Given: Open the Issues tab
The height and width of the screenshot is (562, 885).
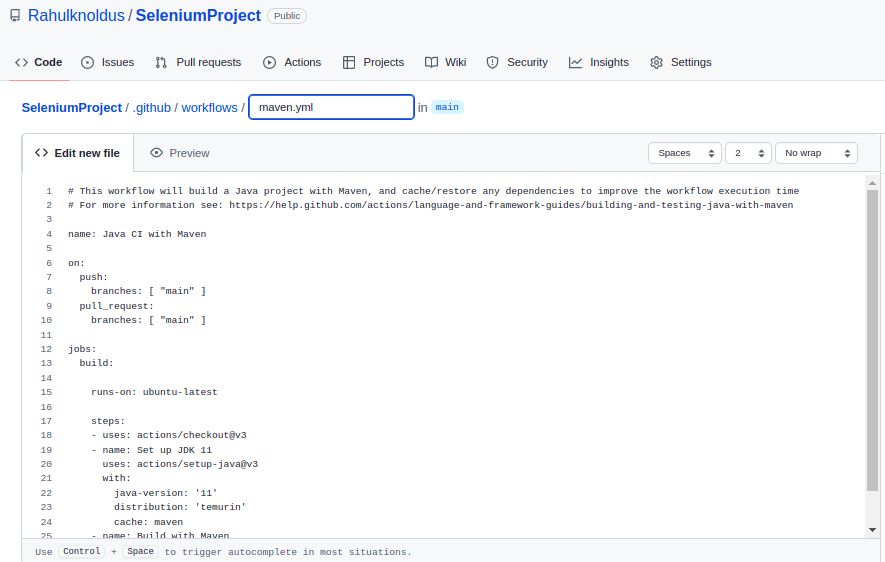Looking at the screenshot, I should coord(108,62).
